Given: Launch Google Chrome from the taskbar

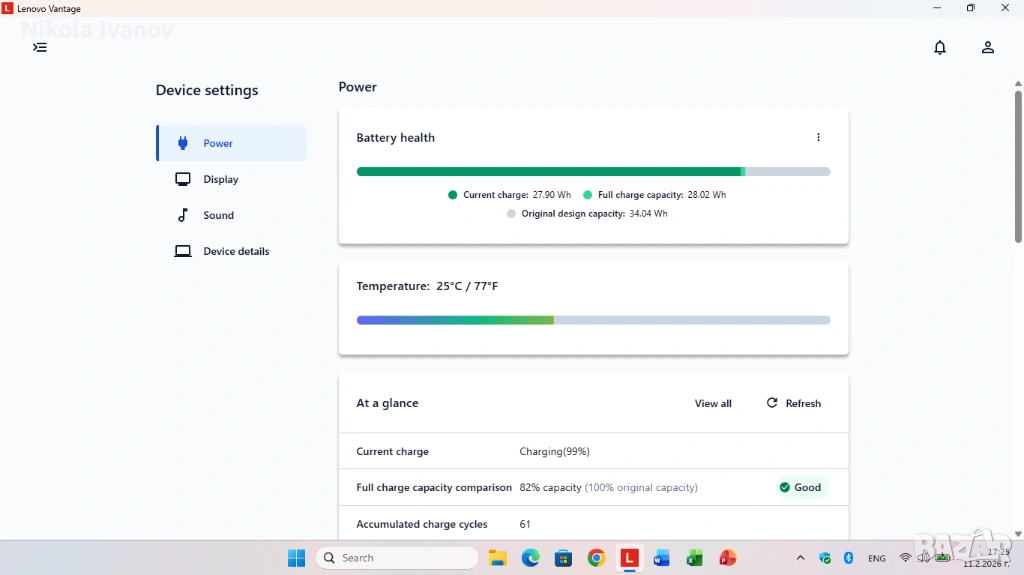Looking at the screenshot, I should [x=596, y=558].
